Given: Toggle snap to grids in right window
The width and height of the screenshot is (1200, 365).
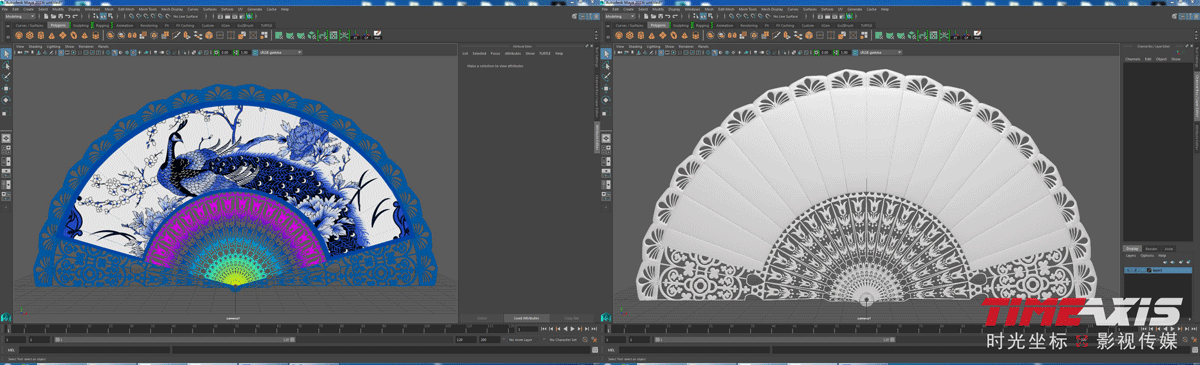Looking at the screenshot, I should point(732,16).
